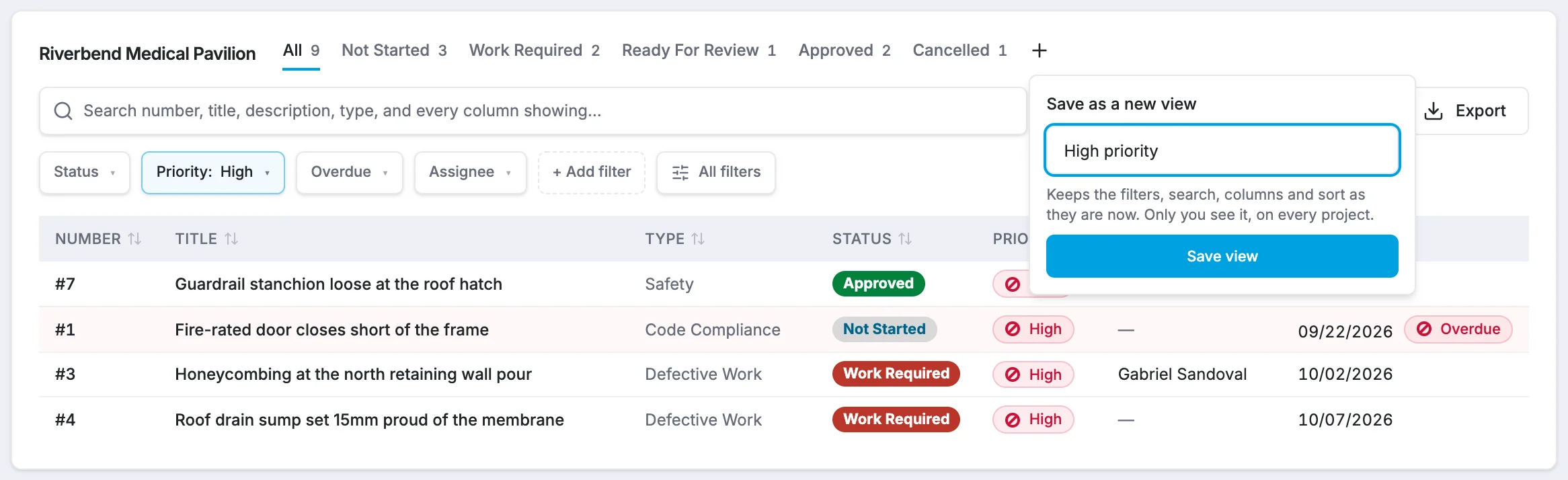Sort by Type column arrows
Image resolution: width=1568 pixels, height=480 pixels.
[698, 239]
